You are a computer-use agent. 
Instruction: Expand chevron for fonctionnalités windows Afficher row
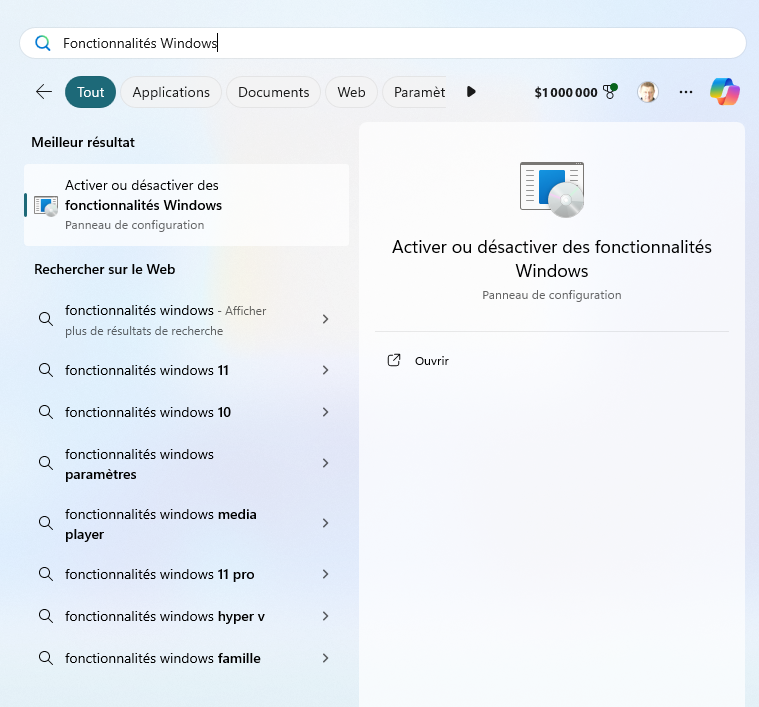[326, 319]
